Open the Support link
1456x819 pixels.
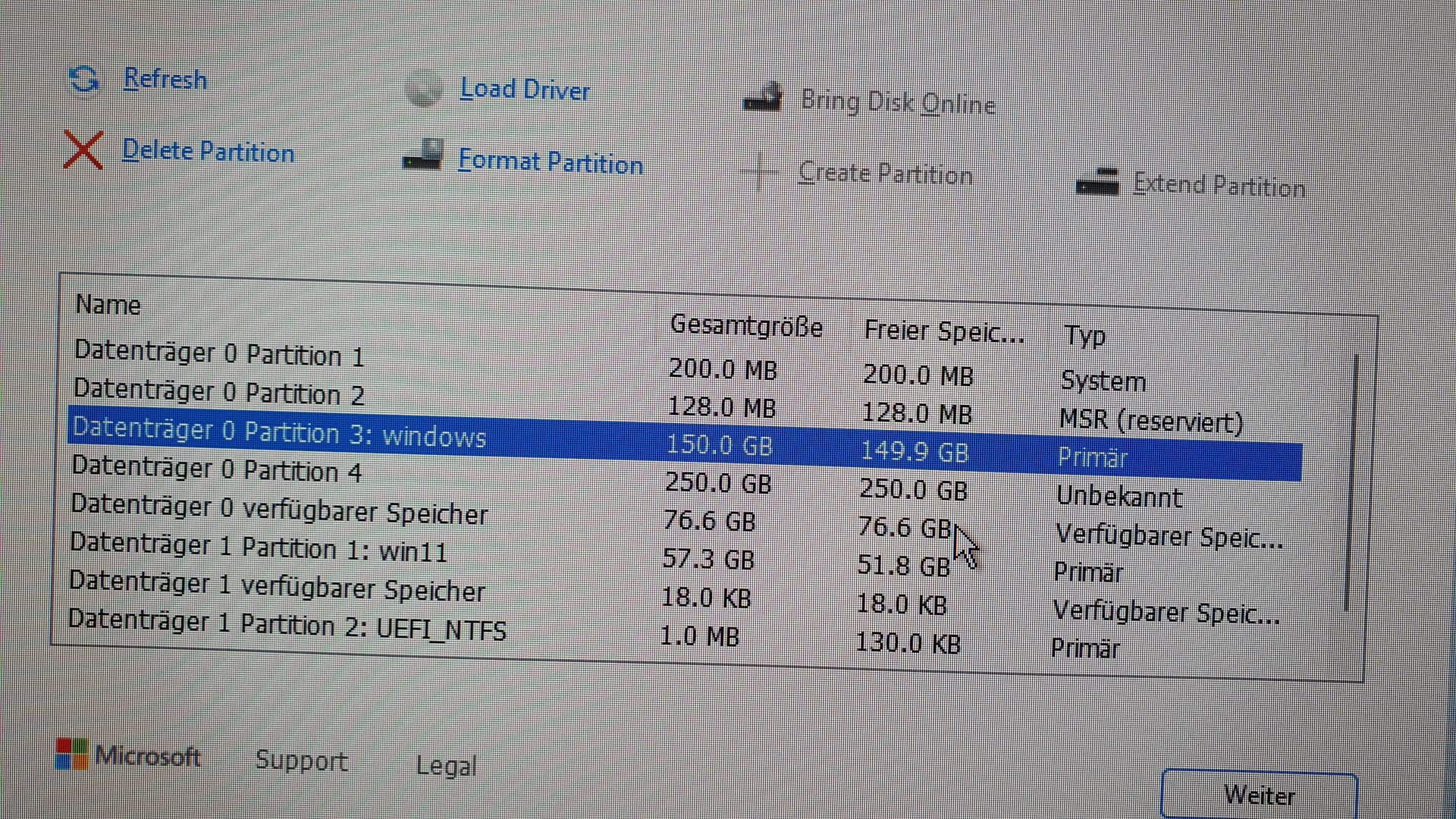[x=301, y=760]
